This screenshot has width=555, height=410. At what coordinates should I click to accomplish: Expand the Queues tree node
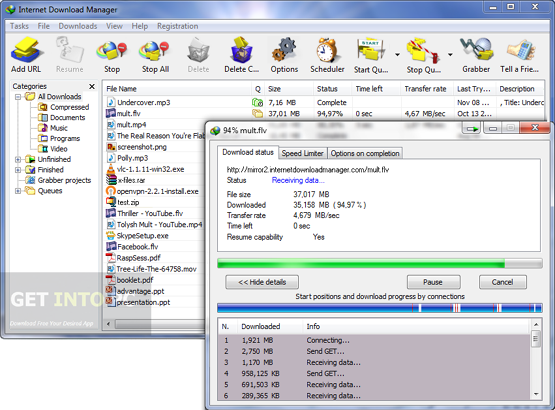pos(18,191)
